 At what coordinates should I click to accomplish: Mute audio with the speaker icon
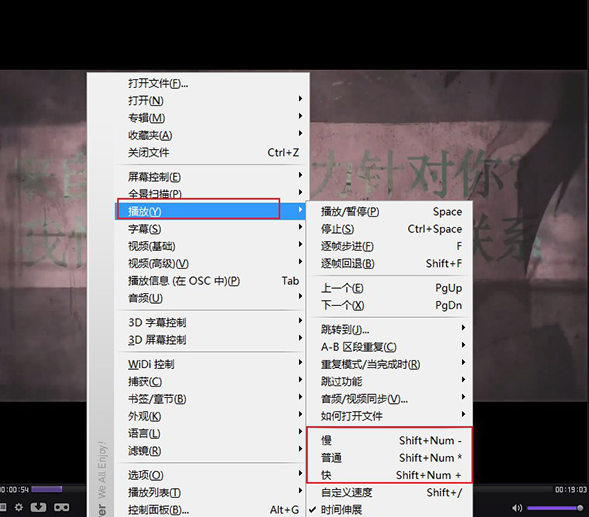point(517,508)
